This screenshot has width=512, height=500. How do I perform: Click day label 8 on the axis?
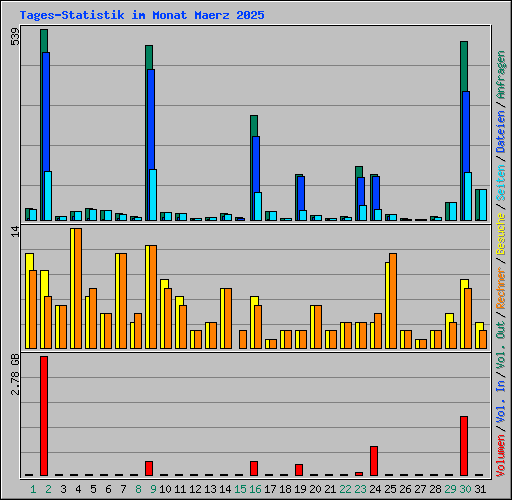pos(138,489)
